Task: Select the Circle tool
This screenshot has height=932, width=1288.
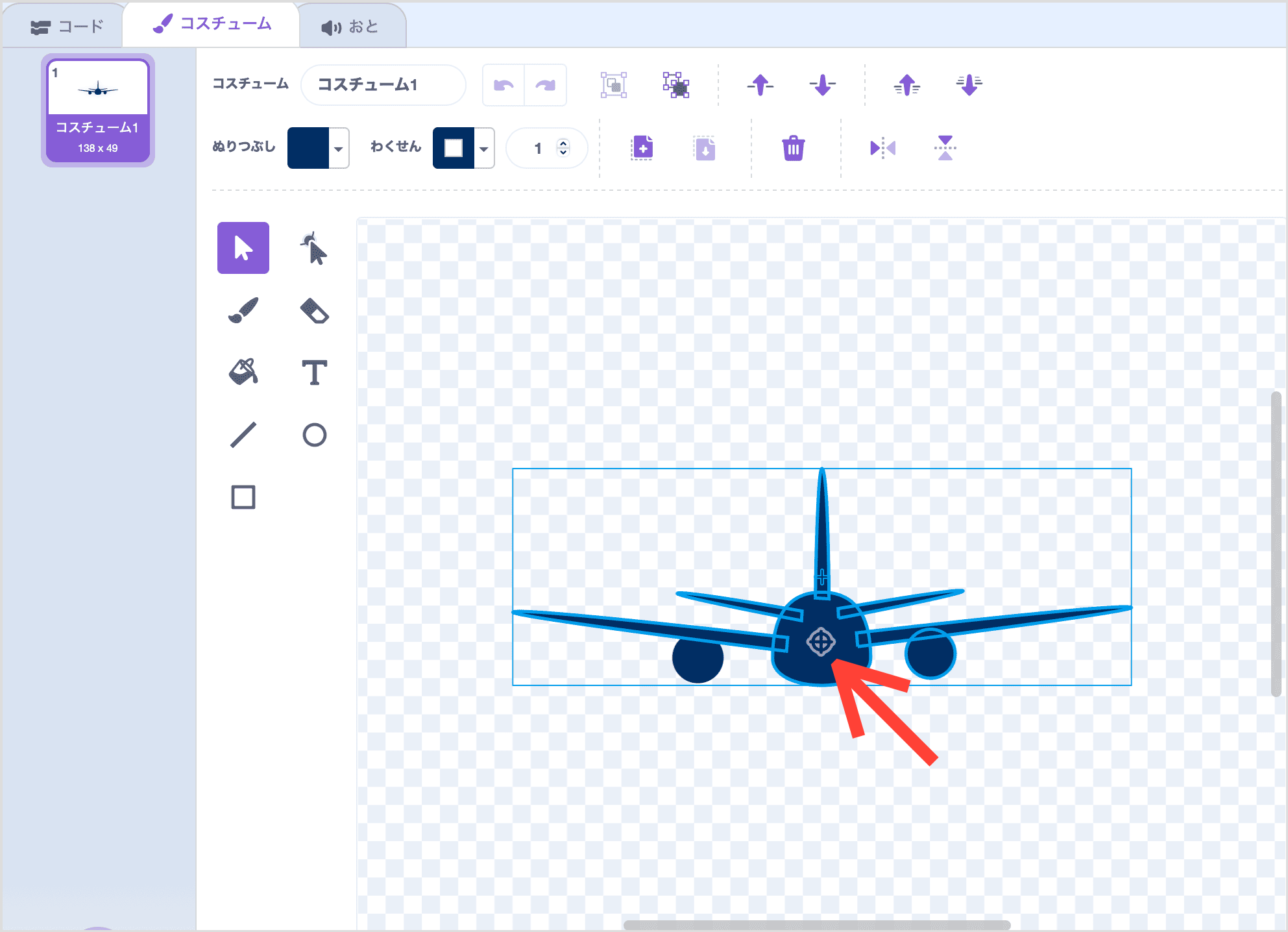Action: [314, 435]
